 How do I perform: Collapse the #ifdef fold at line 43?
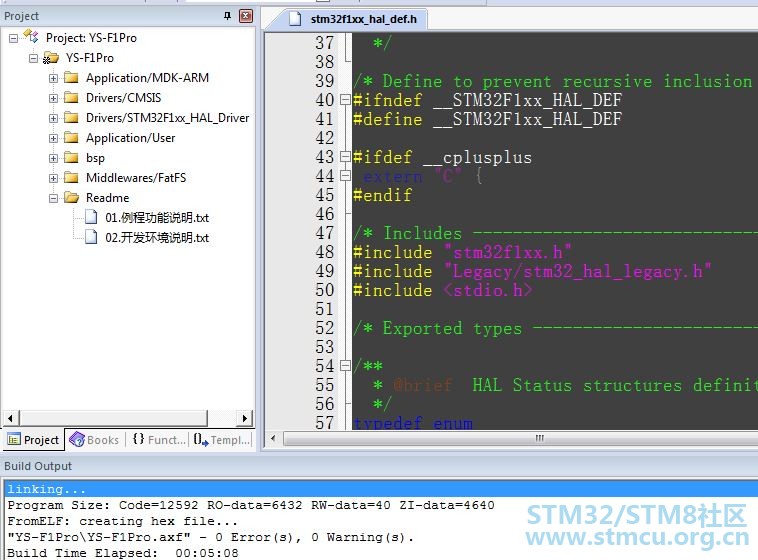345,157
